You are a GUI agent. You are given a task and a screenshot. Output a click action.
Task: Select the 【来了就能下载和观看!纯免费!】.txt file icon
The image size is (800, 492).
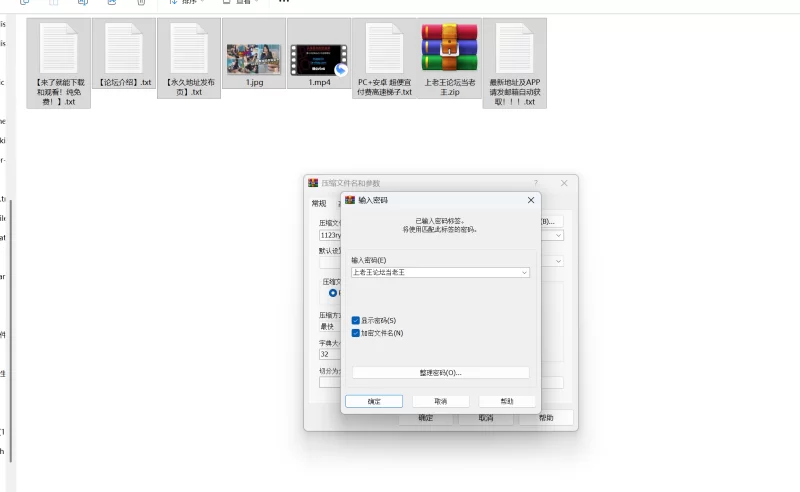[59, 48]
